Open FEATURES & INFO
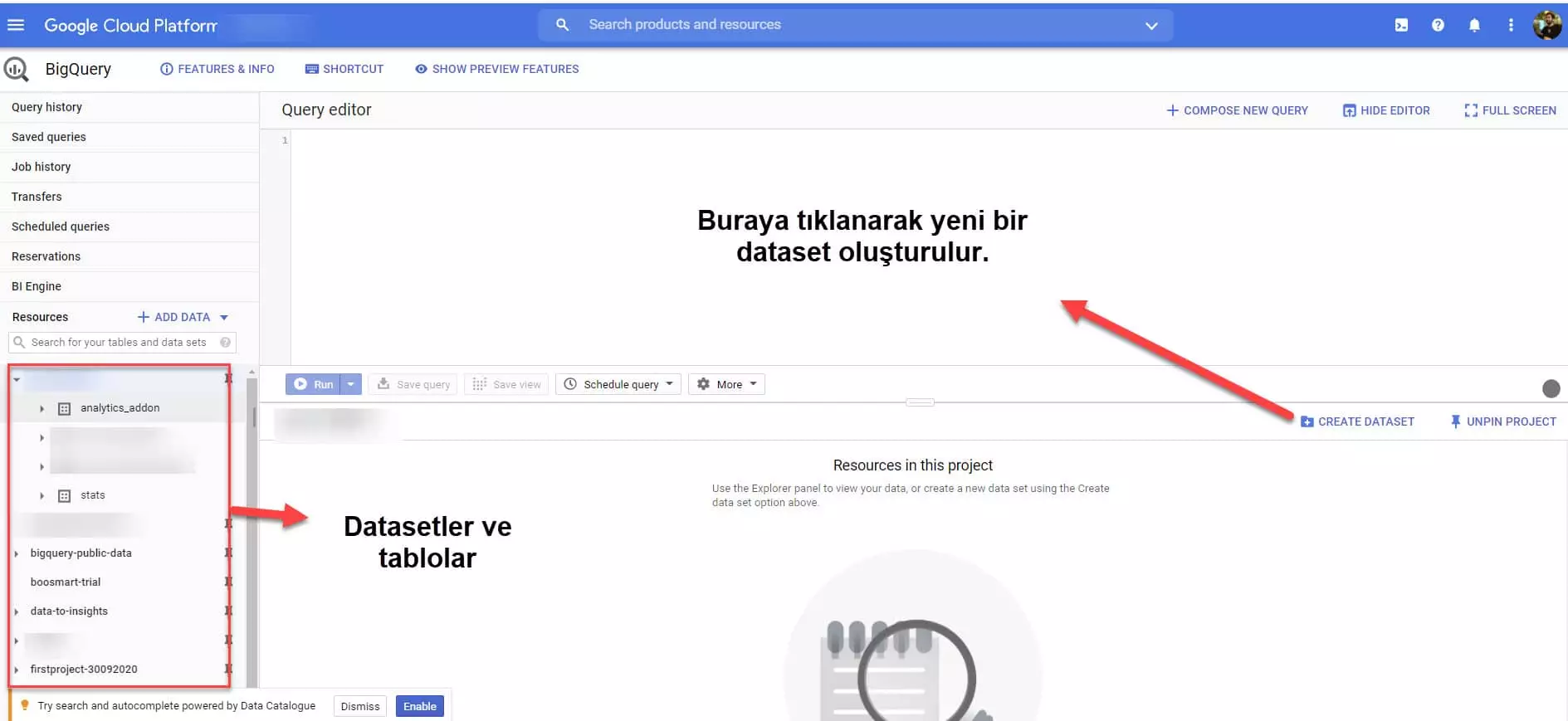1568x721 pixels. coord(217,69)
